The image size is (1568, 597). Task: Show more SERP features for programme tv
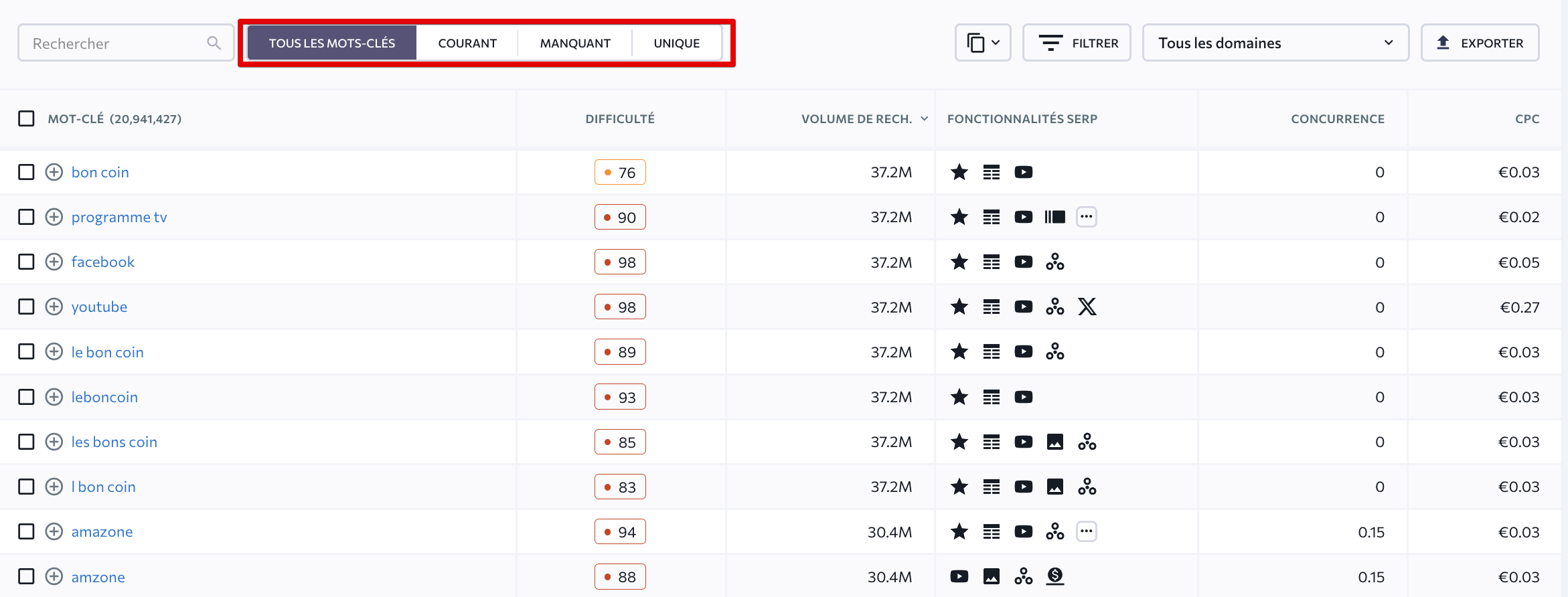(1087, 217)
